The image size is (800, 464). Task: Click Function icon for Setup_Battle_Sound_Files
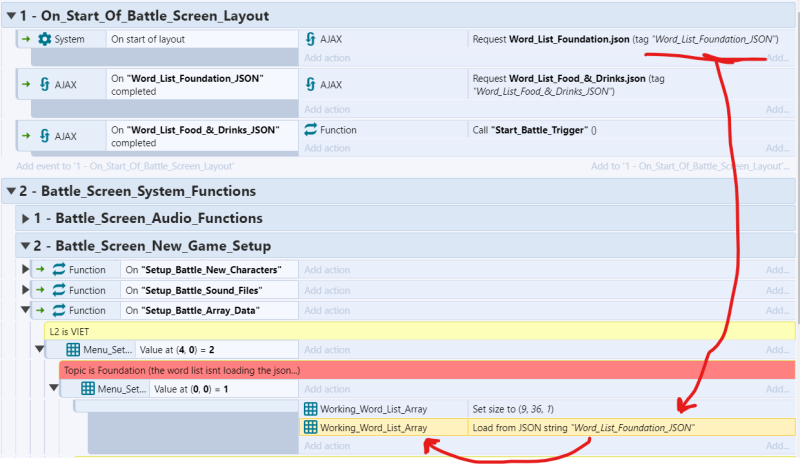tap(58, 290)
